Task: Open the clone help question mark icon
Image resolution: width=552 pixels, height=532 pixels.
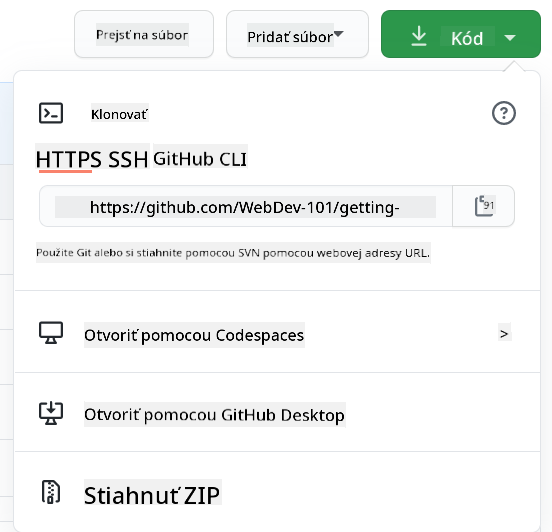Action: (x=504, y=113)
